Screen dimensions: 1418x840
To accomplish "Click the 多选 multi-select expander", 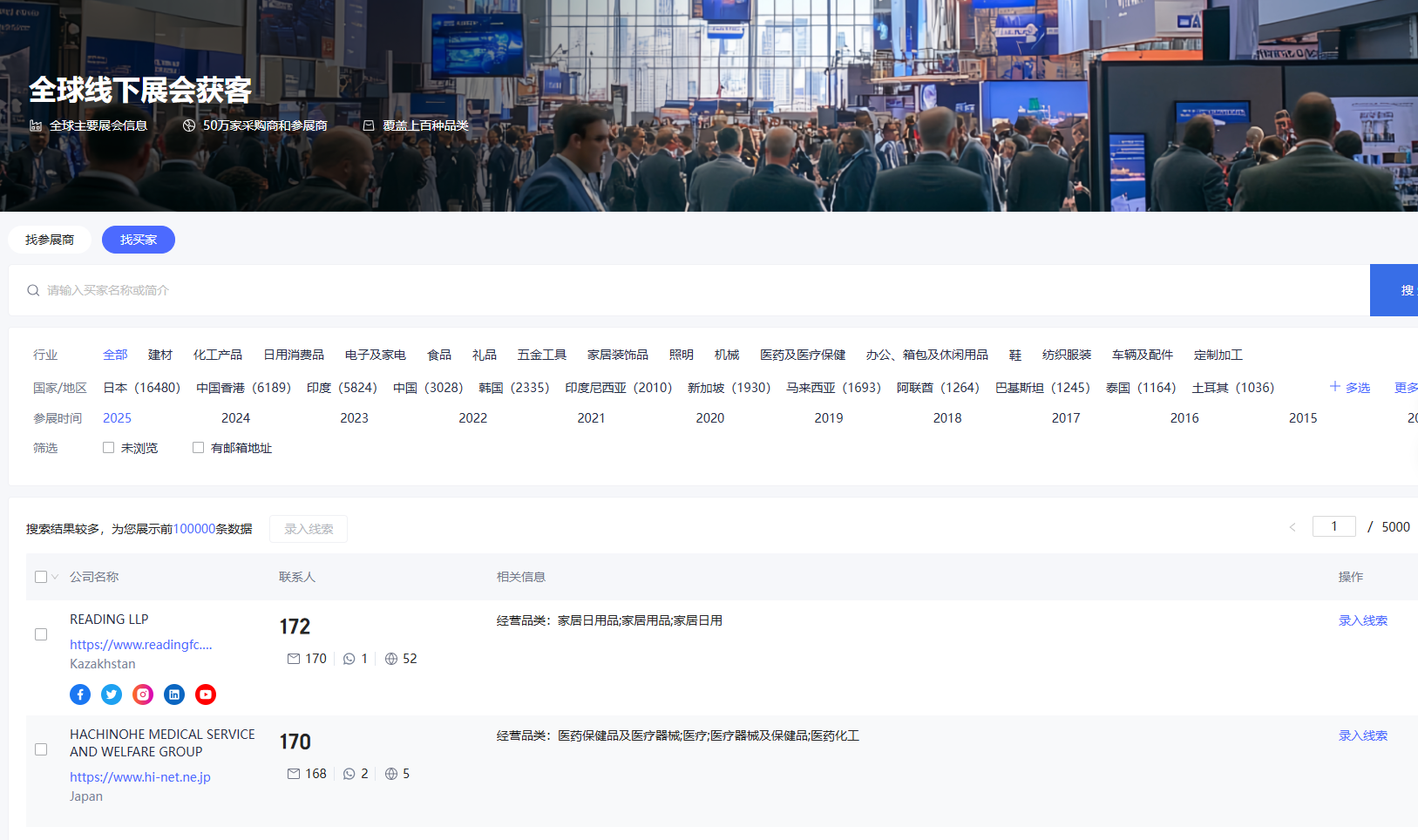I will coord(1349,388).
